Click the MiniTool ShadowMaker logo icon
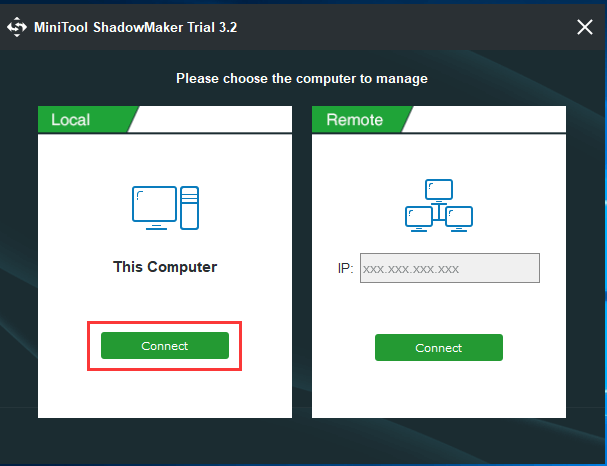The width and height of the screenshot is (607, 466). [x=17, y=27]
